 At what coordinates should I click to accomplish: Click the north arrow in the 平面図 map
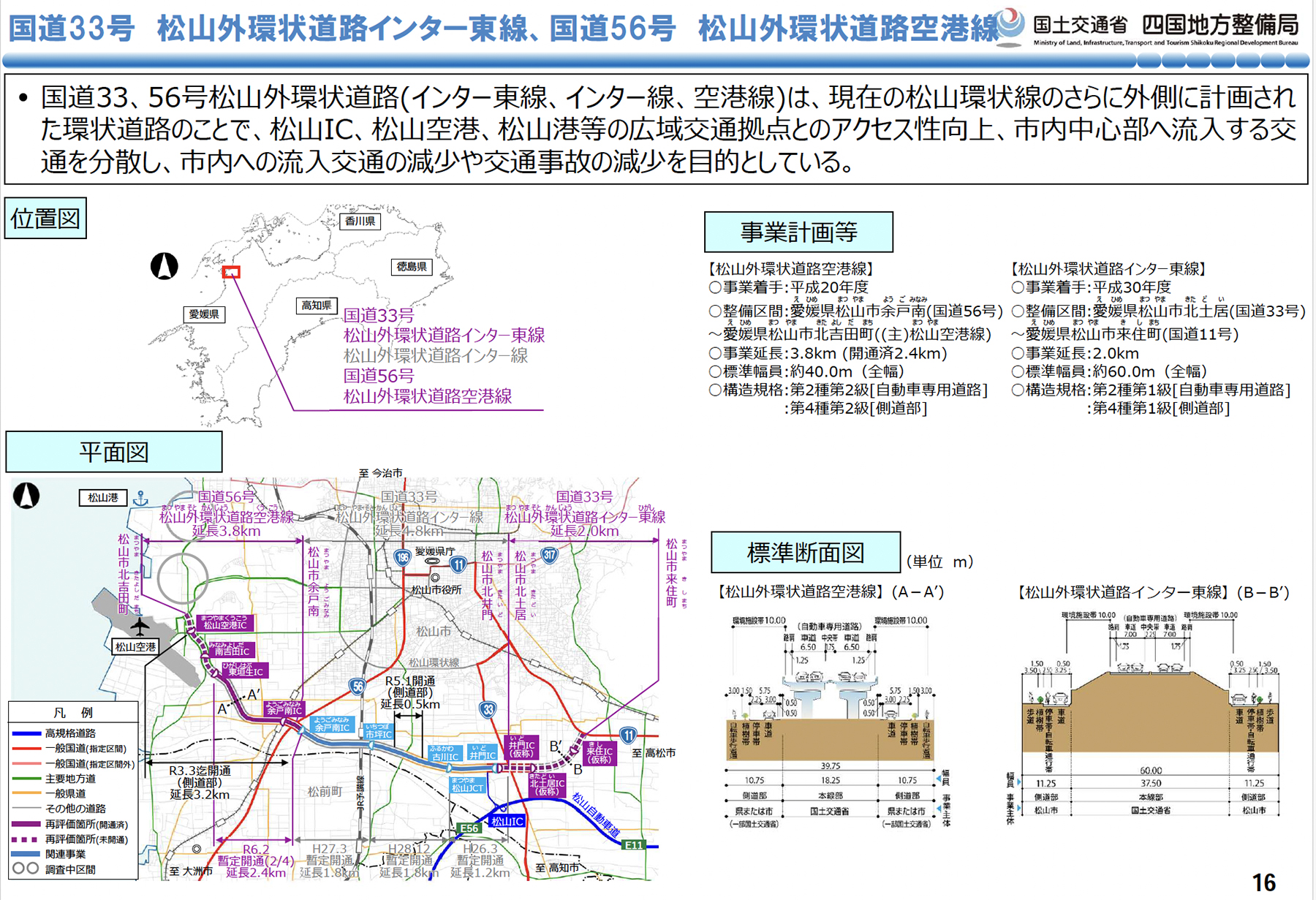click(26, 496)
